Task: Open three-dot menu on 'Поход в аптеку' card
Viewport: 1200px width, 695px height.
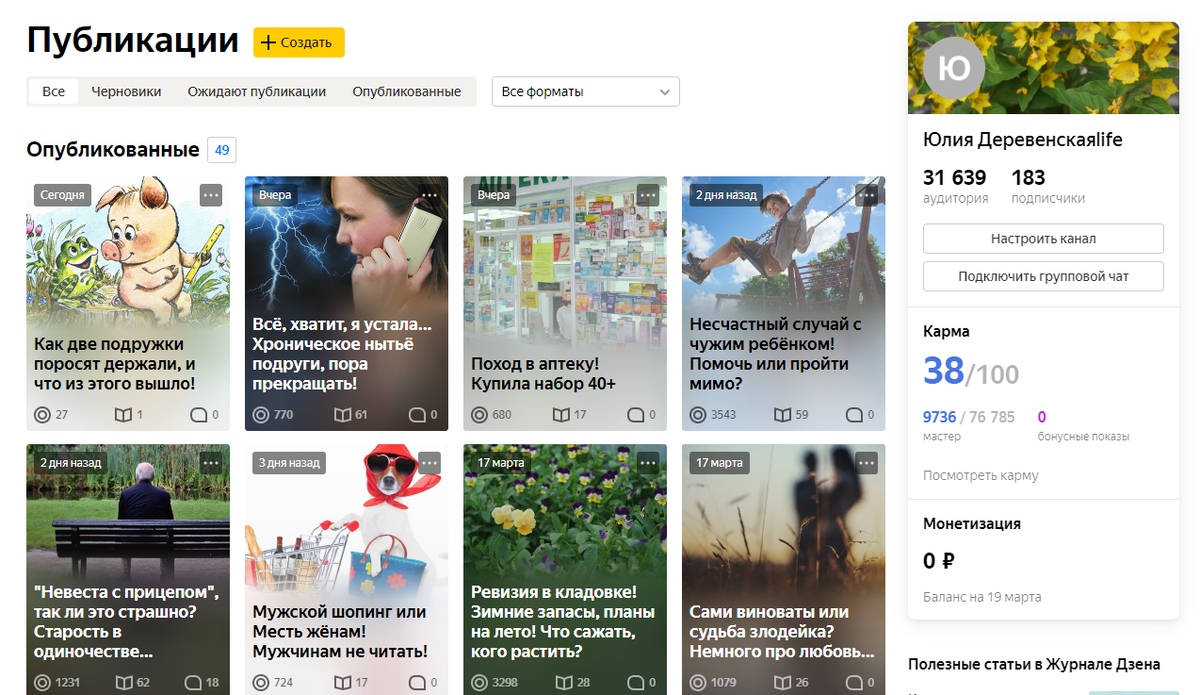Action: [648, 195]
